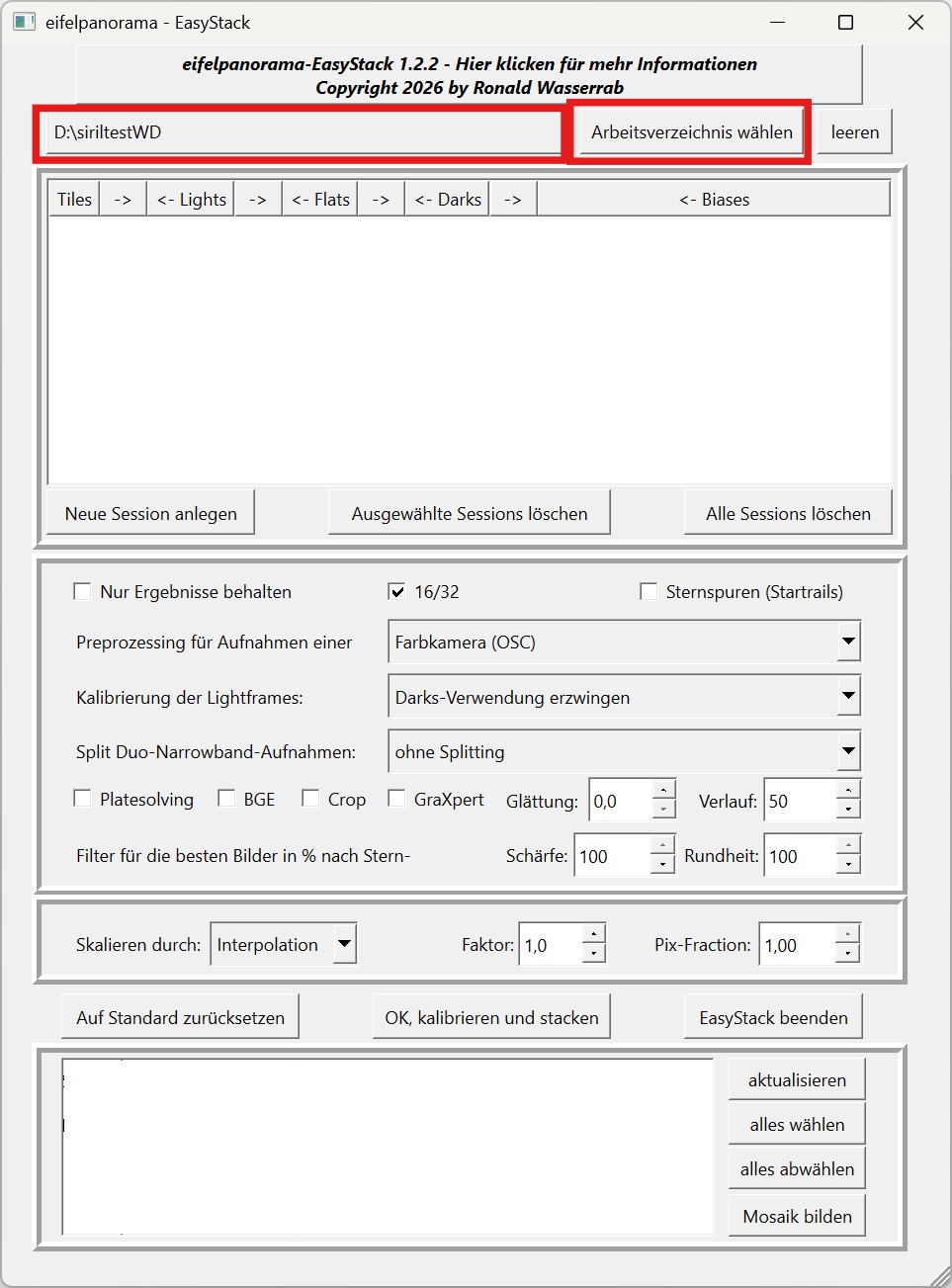Open the ohne Splitting dropdown list
The image size is (952, 1288).
pos(848,751)
